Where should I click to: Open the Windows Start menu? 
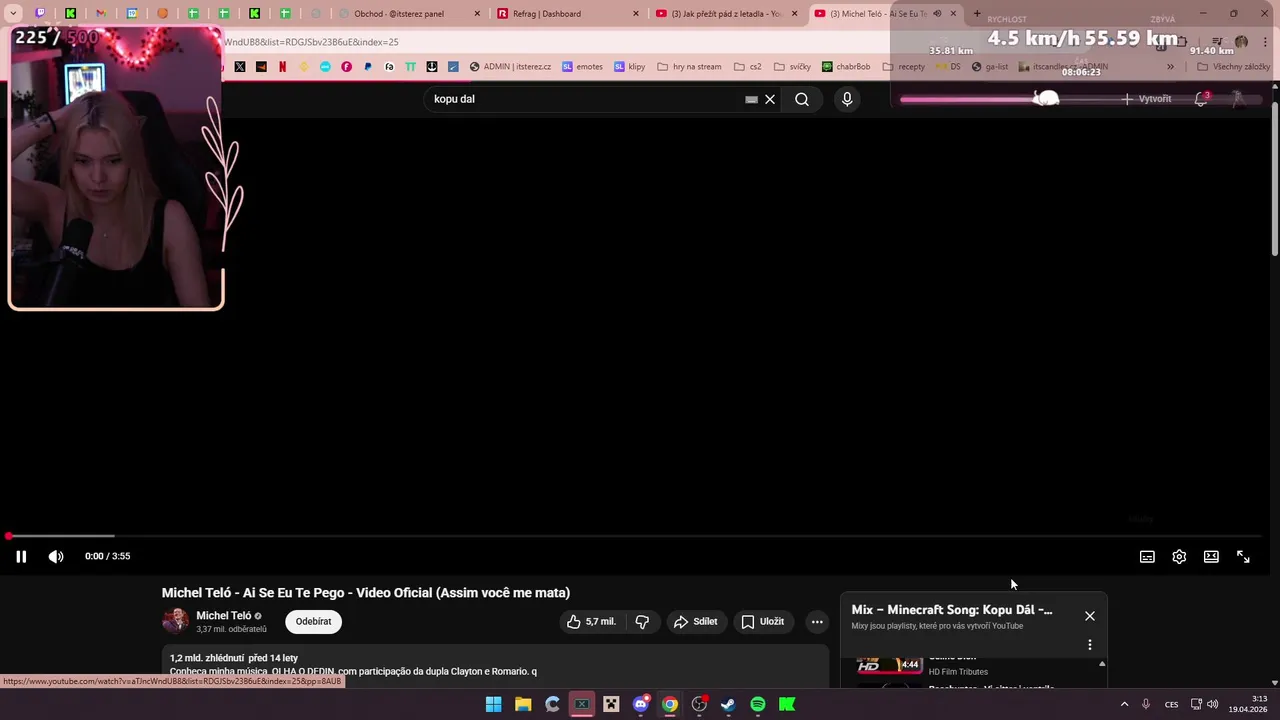pos(494,705)
